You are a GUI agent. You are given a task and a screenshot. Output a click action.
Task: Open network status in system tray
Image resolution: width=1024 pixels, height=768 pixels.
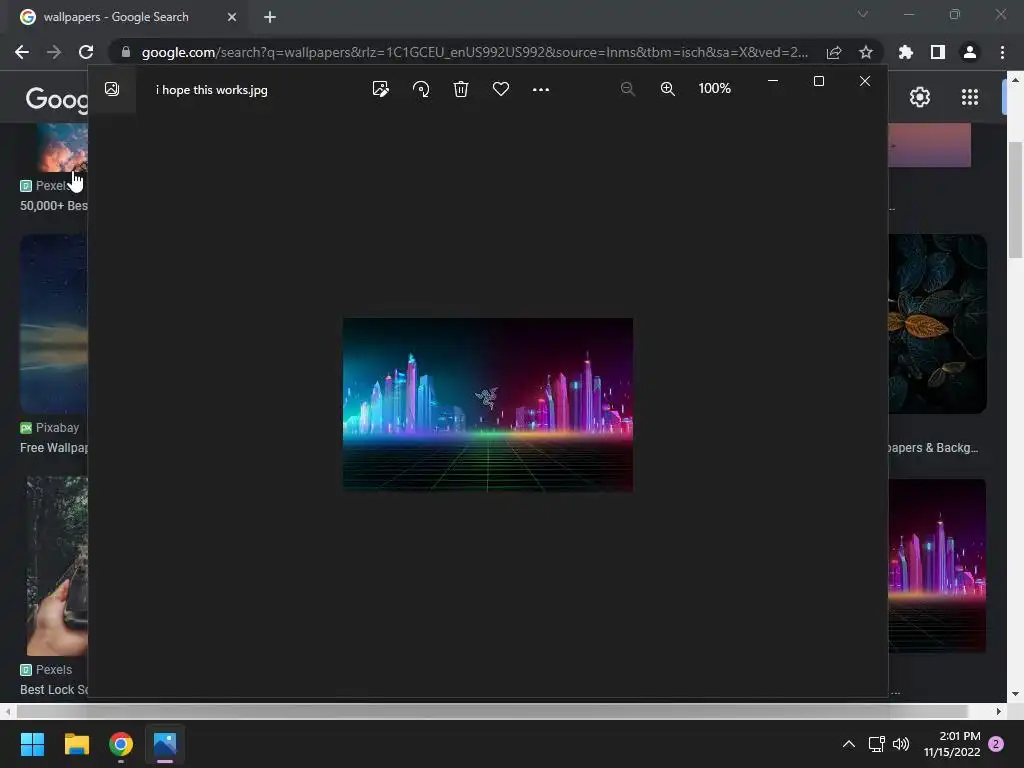(876, 744)
